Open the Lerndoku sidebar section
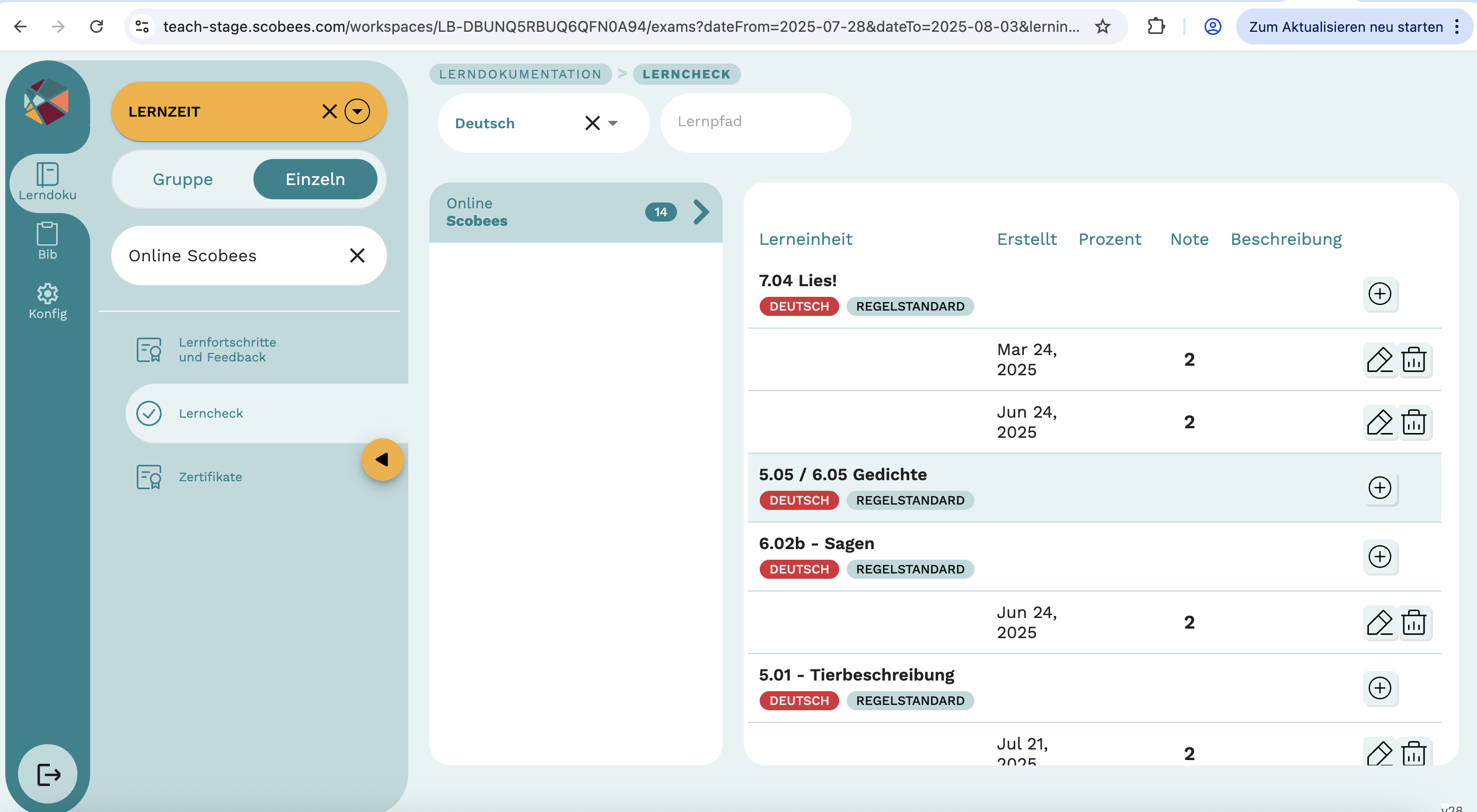The height and width of the screenshot is (812, 1477). 47,181
